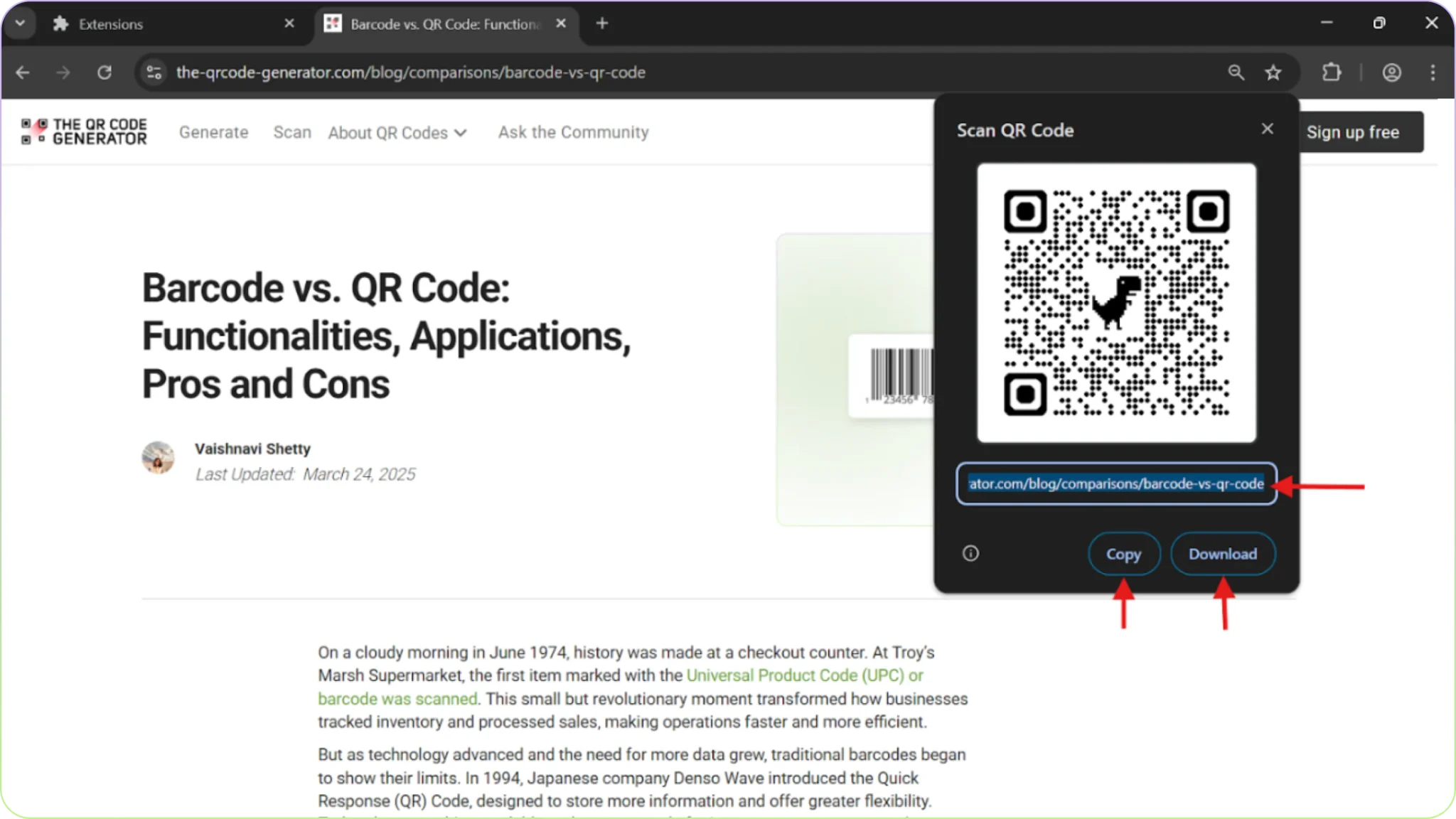
Task: Close the Scan QR Code popup
Action: 1267,129
